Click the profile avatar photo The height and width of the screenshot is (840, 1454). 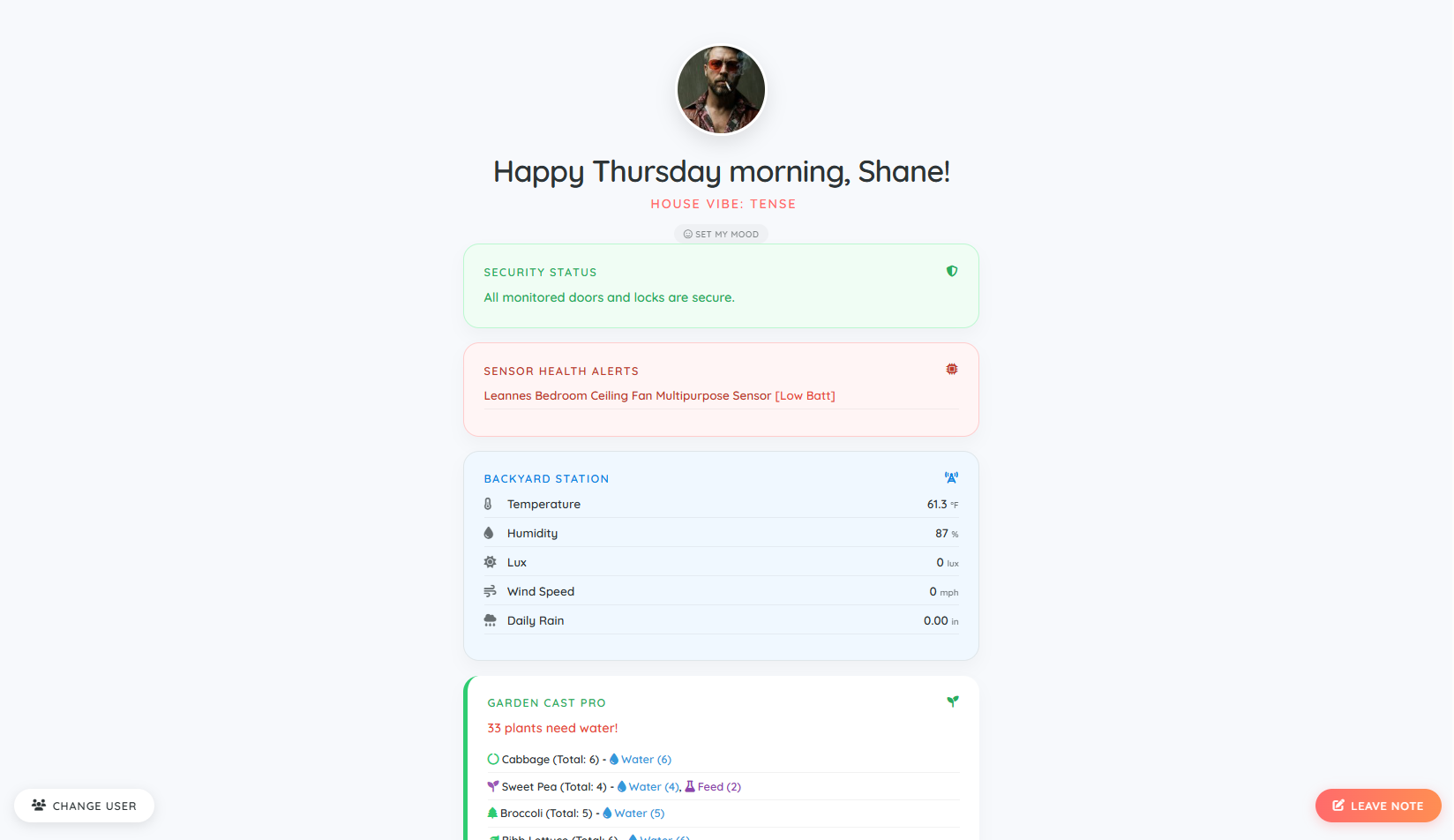coord(721,90)
